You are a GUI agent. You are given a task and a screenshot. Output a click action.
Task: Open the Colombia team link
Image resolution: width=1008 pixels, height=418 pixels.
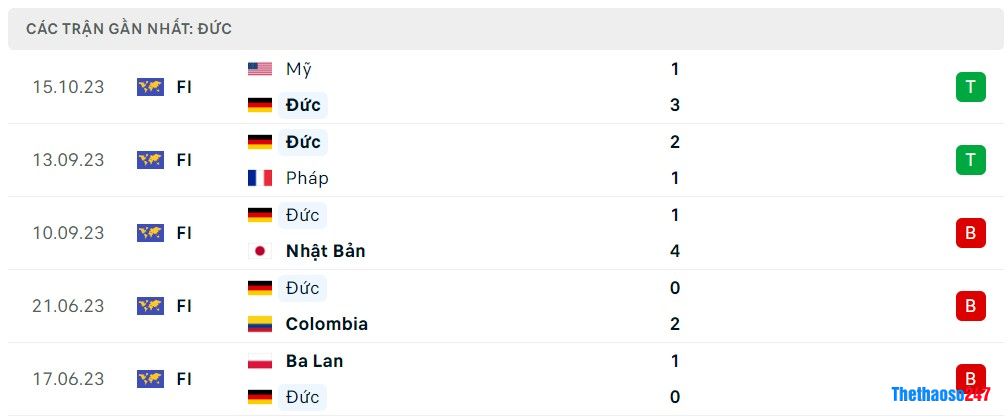coord(326,324)
